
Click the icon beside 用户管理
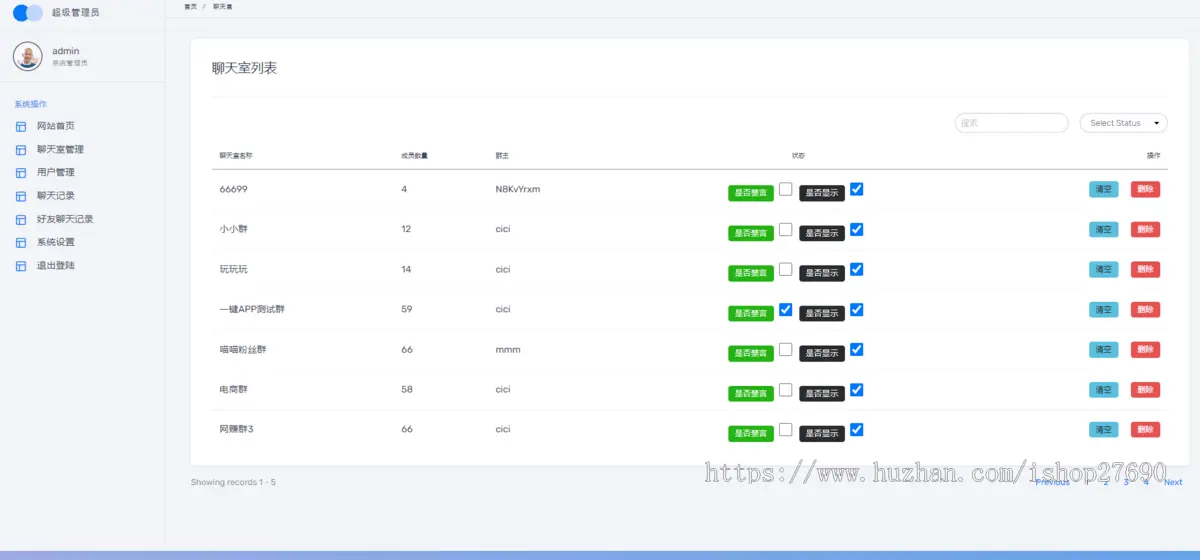[x=21, y=173]
